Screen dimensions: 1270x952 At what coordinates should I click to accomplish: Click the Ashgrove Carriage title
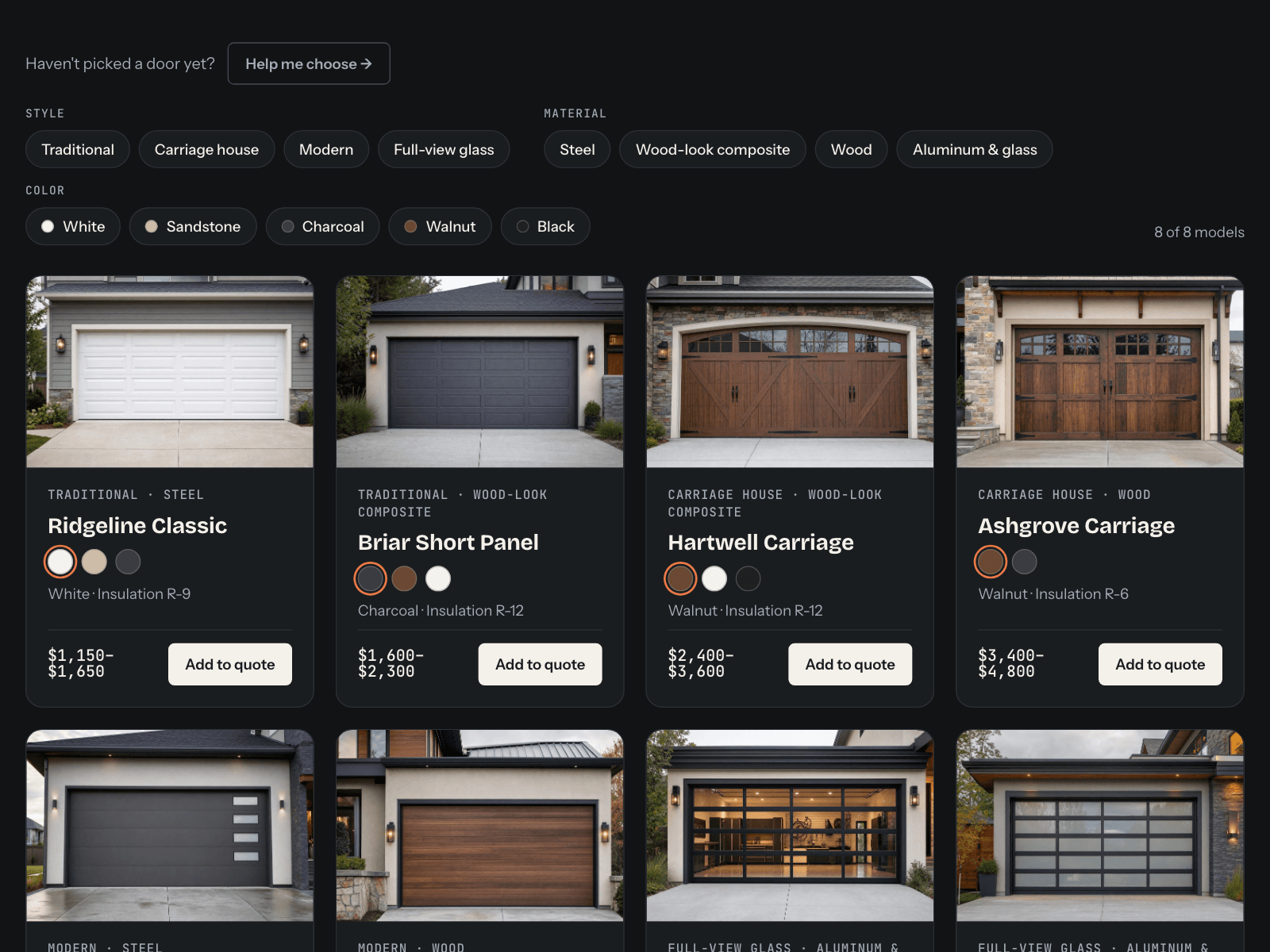point(1076,526)
